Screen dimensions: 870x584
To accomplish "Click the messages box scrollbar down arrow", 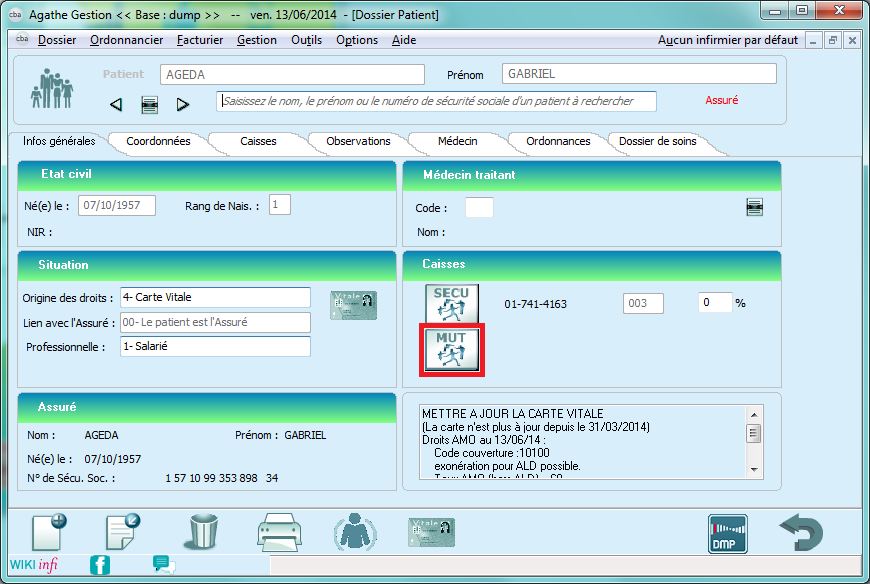I will point(754,469).
